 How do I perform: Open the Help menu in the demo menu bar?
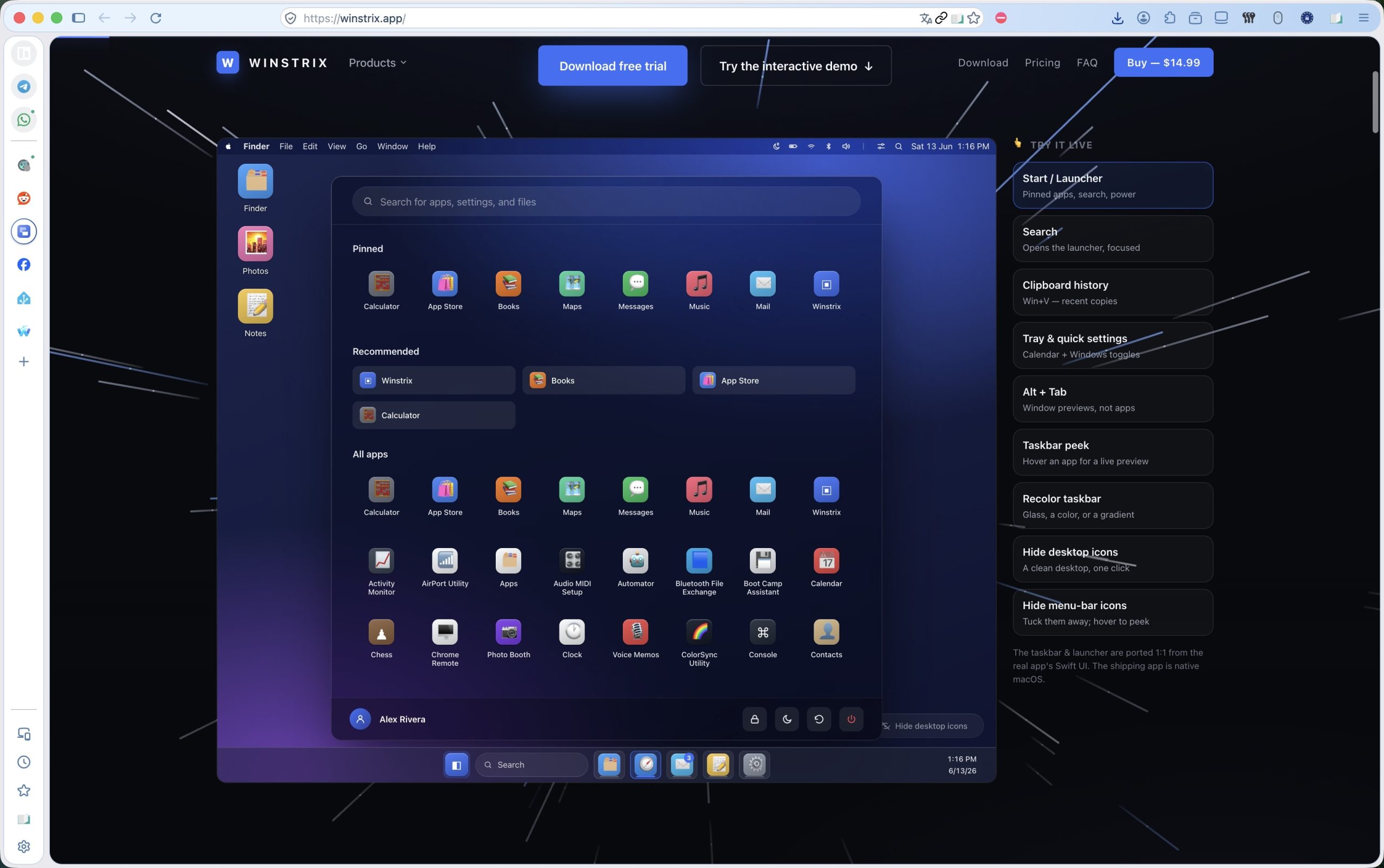click(427, 146)
